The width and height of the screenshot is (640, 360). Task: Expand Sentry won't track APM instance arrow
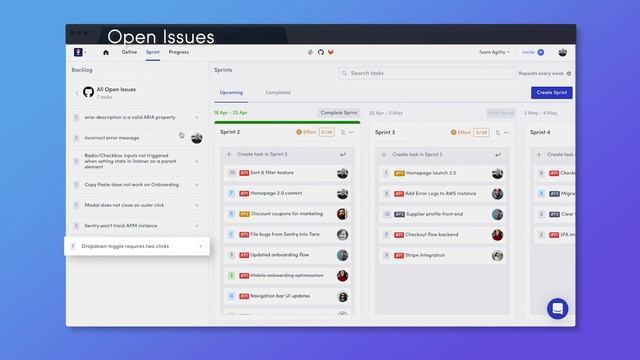click(197, 226)
